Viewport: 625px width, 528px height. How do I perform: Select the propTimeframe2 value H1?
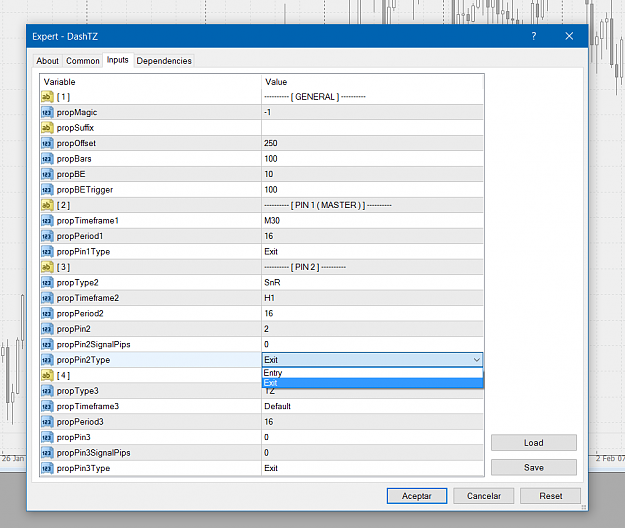click(372, 298)
